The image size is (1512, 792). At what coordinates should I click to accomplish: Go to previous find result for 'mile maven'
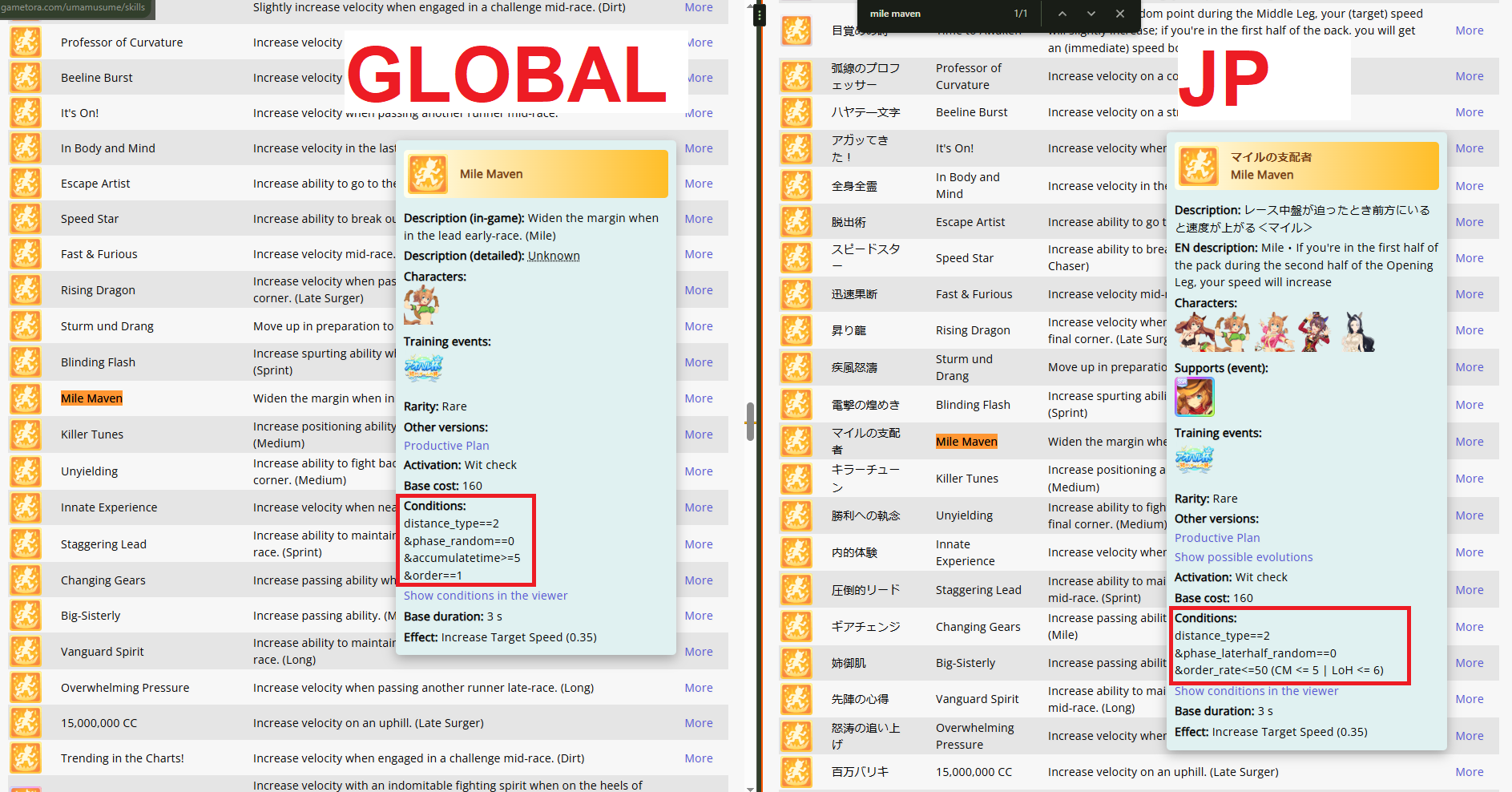tap(1062, 14)
